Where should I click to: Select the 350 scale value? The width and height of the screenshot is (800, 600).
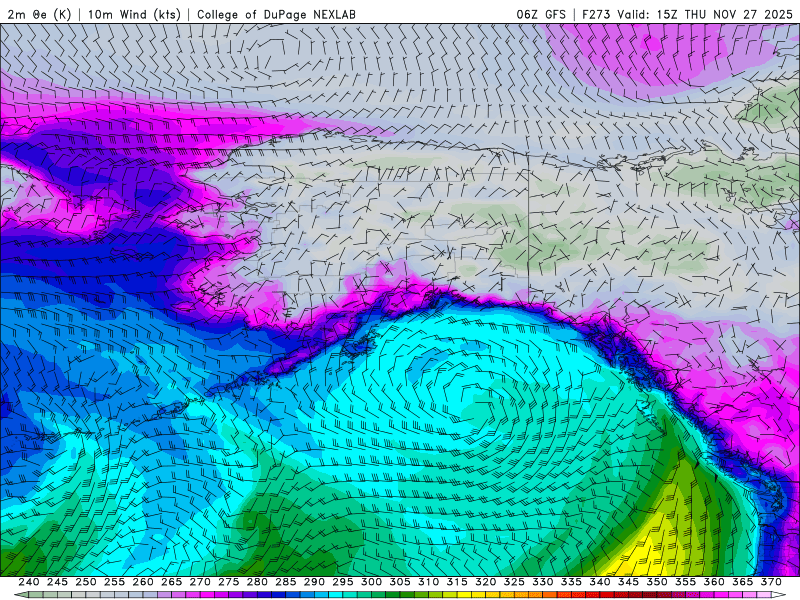point(657,582)
